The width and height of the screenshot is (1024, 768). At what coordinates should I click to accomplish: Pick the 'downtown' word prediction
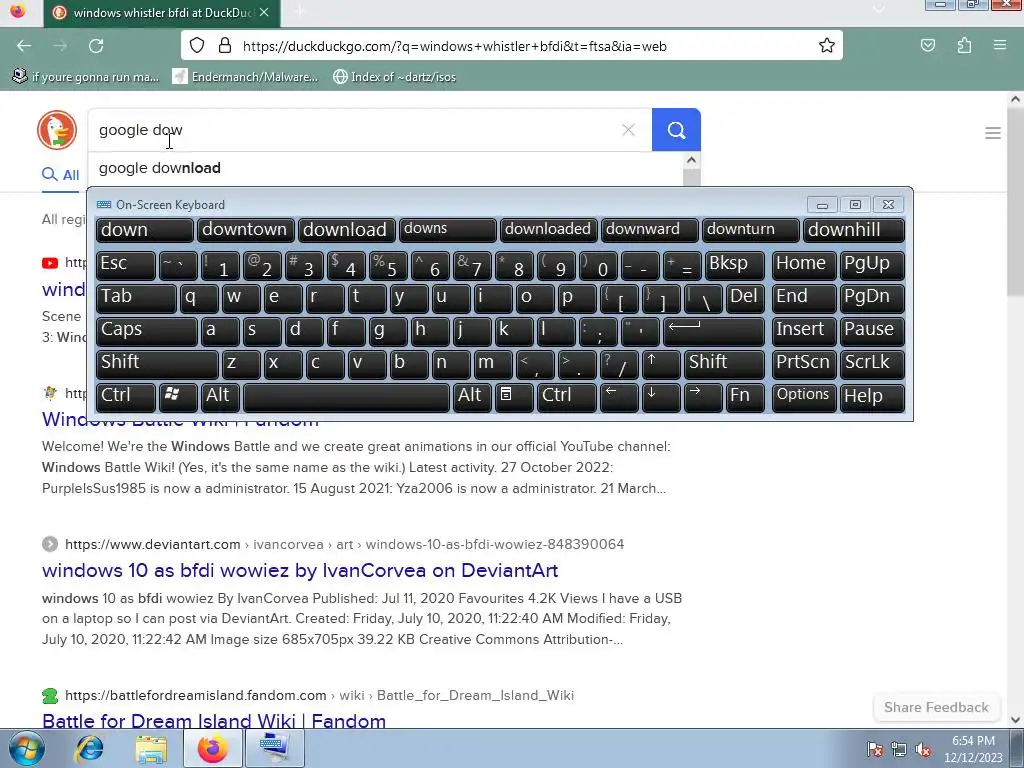pyautogui.click(x=246, y=230)
